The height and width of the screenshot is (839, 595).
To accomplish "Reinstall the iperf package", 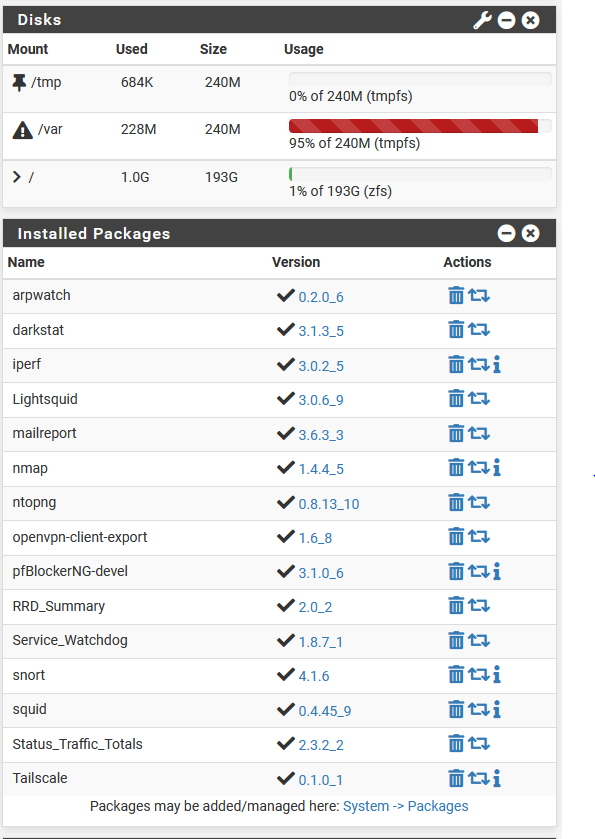I will pyautogui.click(x=479, y=364).
